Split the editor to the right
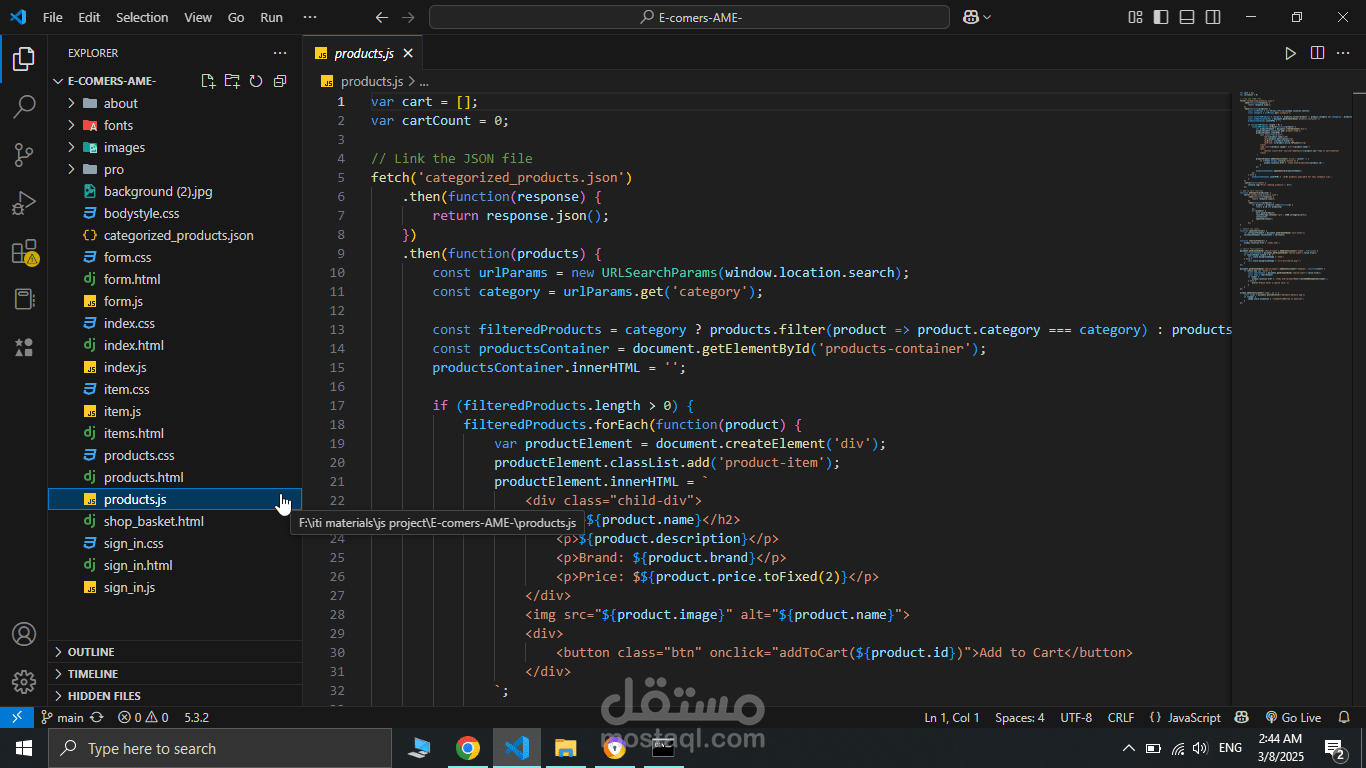Screen dimensions: 1366x768 (x=1317, y=53)
